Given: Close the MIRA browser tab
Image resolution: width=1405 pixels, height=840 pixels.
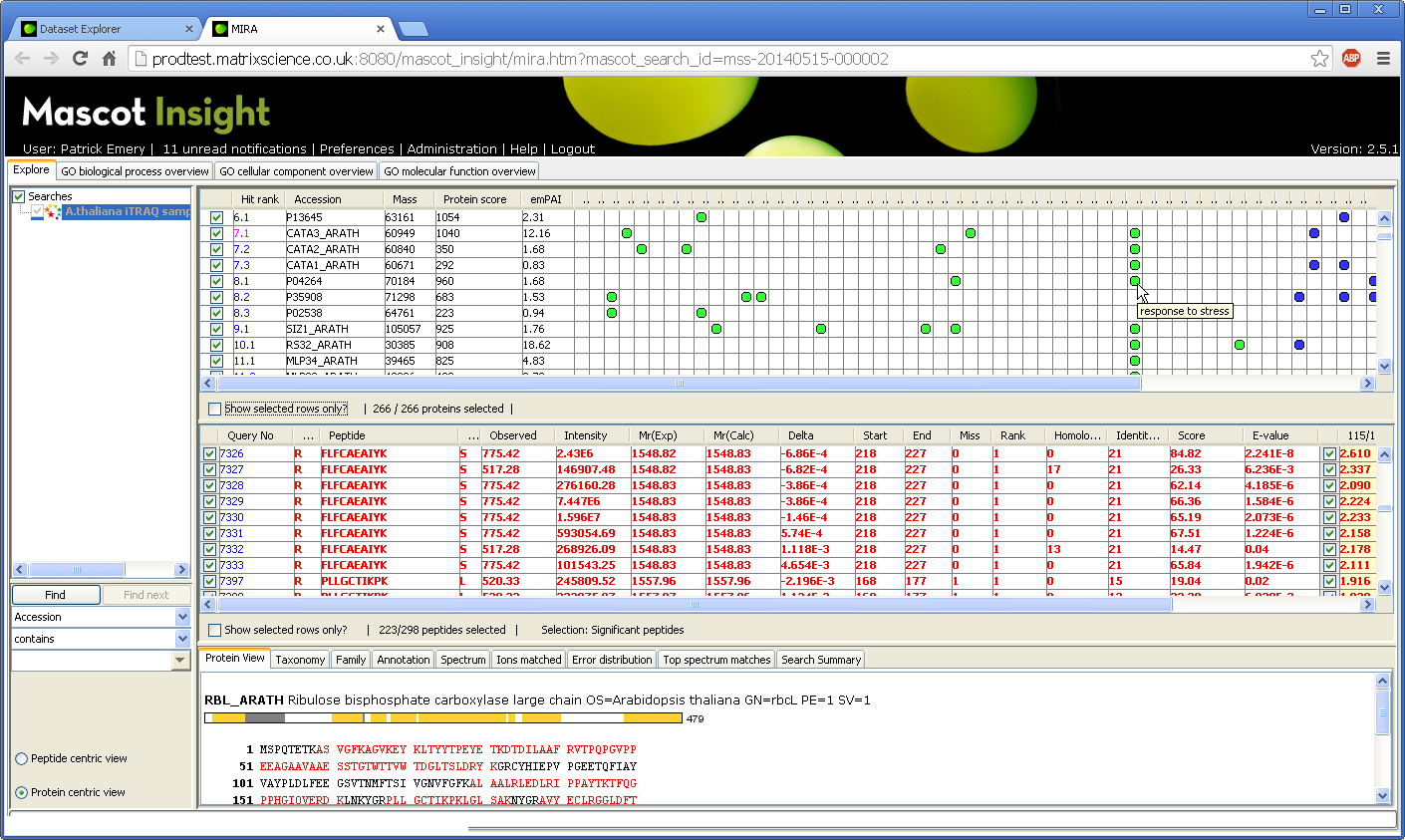Looking at the screenshot, I should click(381, 29).
